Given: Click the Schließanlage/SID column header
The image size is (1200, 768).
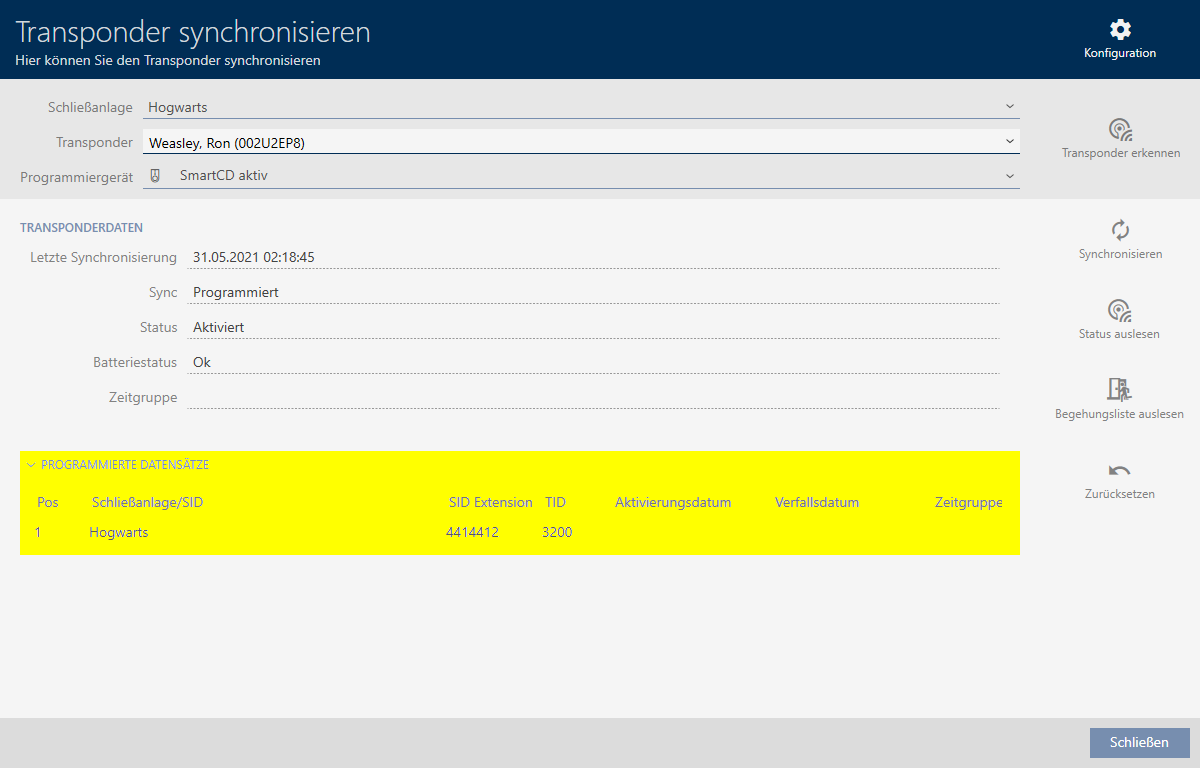Looking at the screenshot, I should (147, 502).
